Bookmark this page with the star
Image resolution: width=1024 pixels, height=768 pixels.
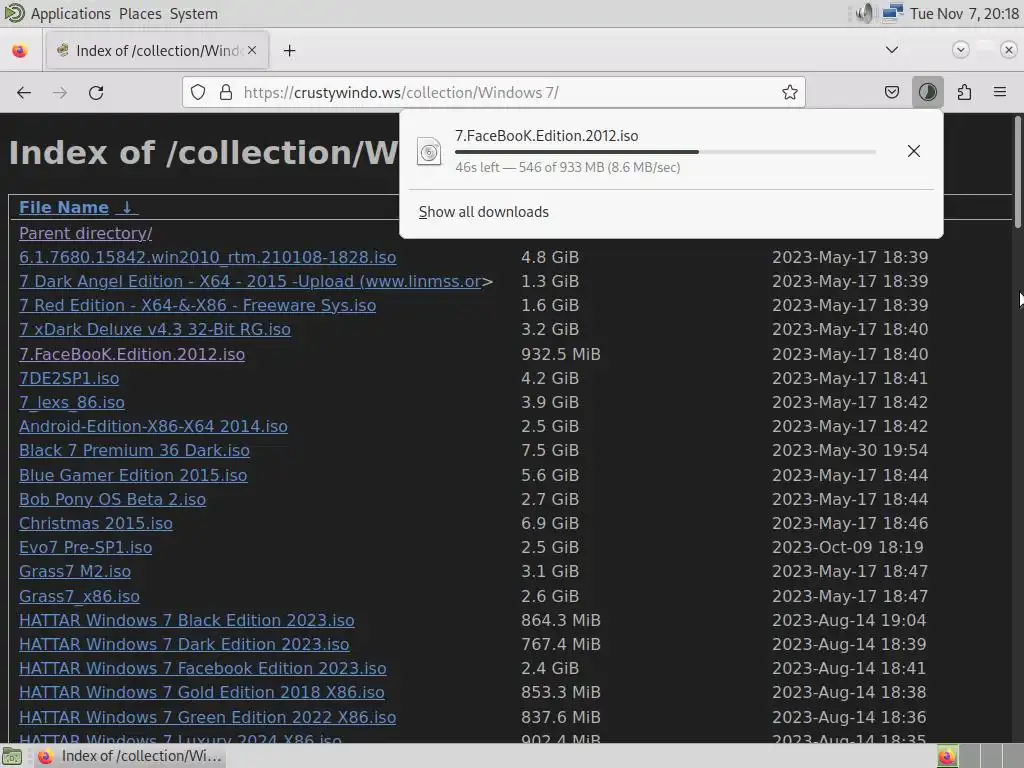[x=790, y=93]
